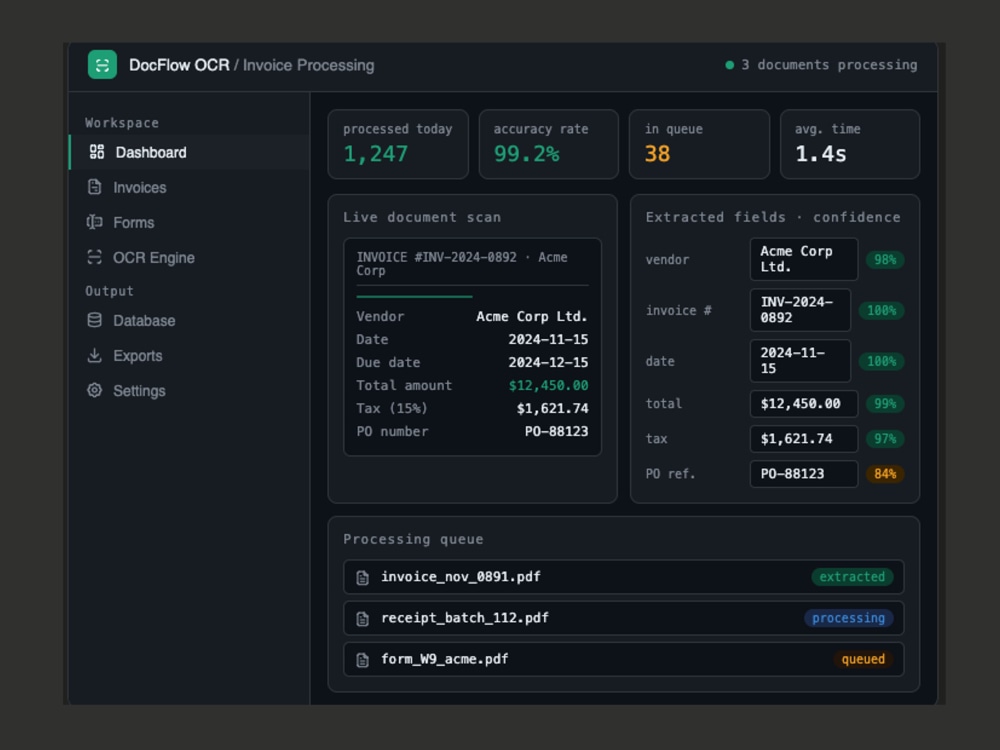Image resolution: width=1000 pixels, height=750 pixels.
Task: Click the Settings gear icon
Action: coord(94,390)
